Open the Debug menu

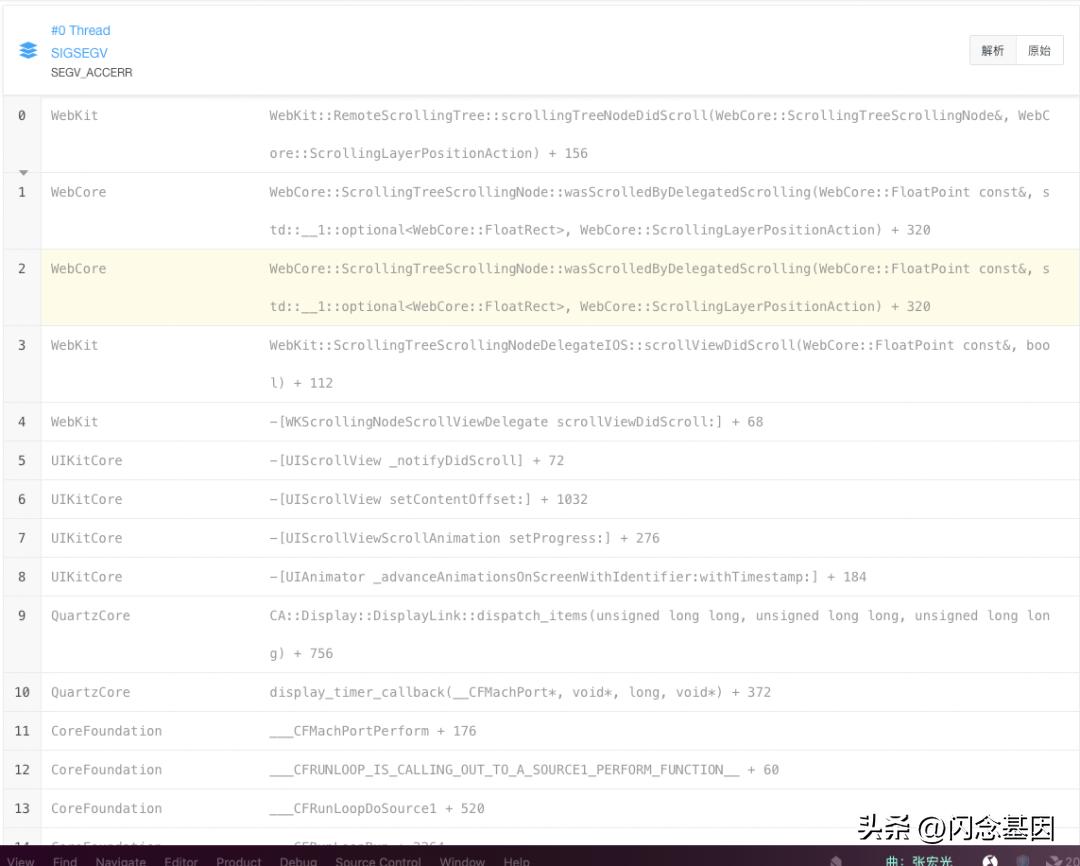(297, 861)
